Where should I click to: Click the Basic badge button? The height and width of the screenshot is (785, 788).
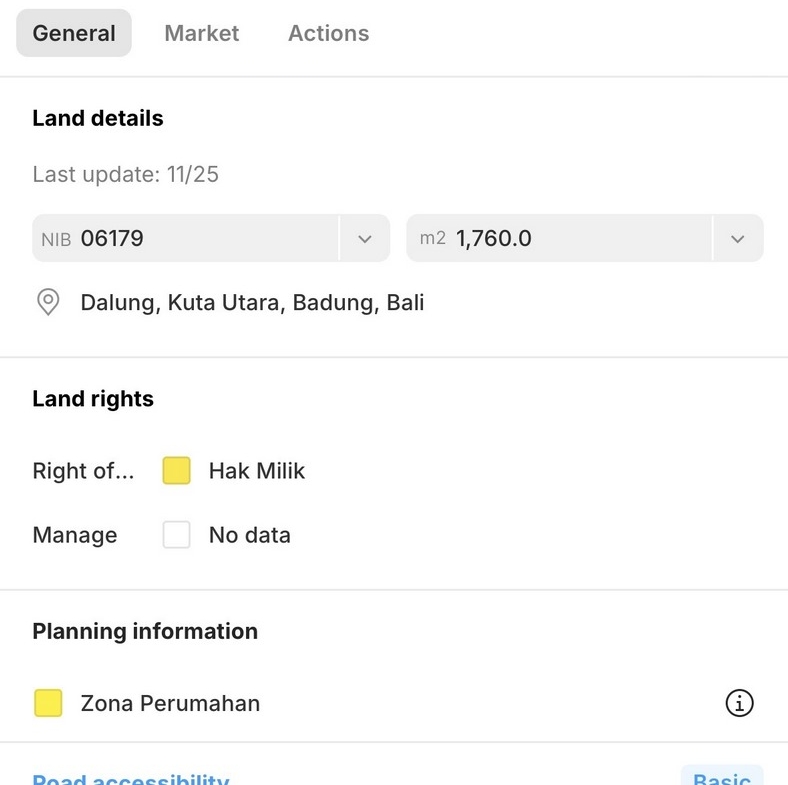click(722, 778)
